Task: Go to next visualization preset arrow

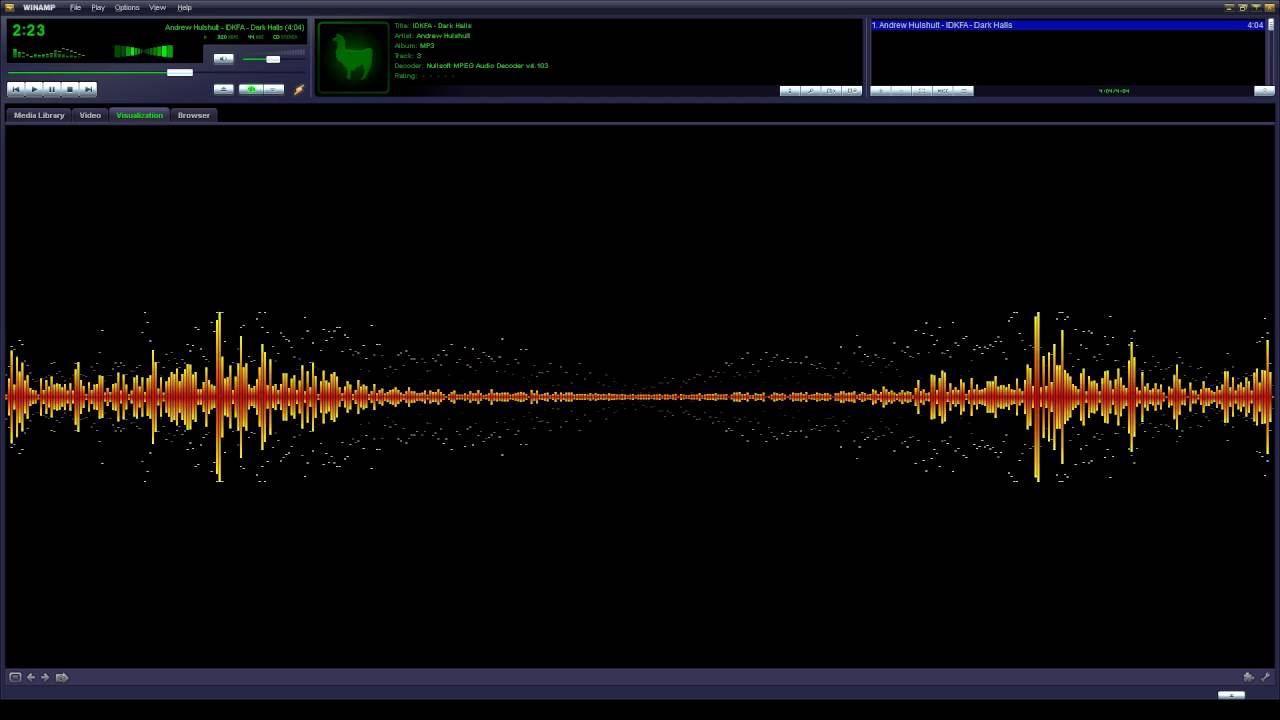Action: pos(45,677)
